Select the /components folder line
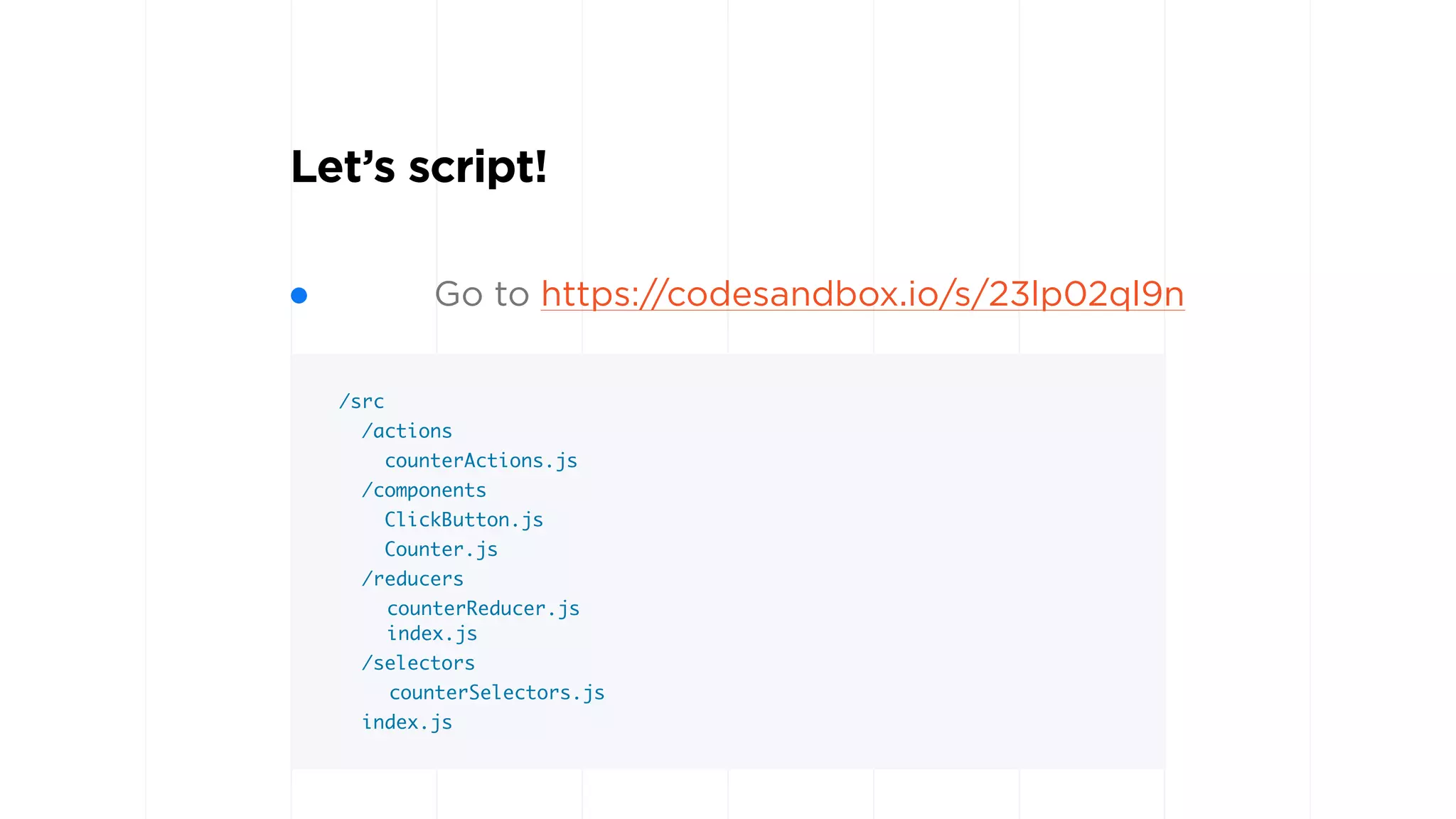 coord(424,491)
